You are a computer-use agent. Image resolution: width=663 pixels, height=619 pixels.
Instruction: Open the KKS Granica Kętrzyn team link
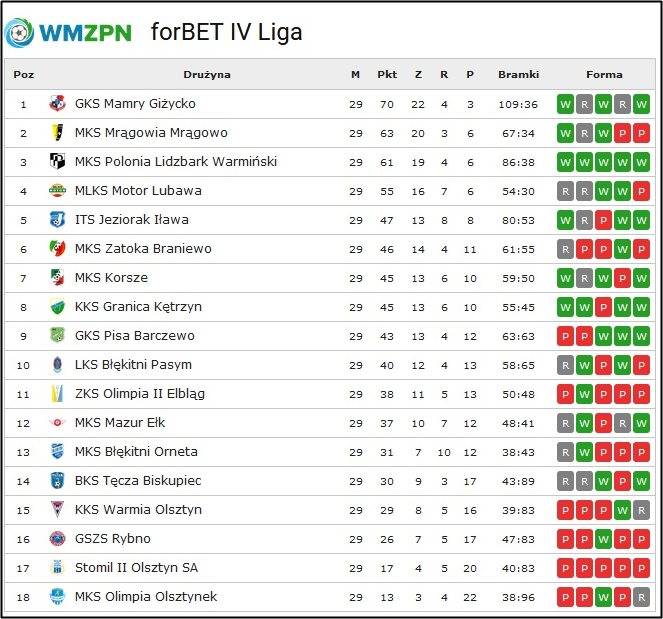[x=138, y=307]
